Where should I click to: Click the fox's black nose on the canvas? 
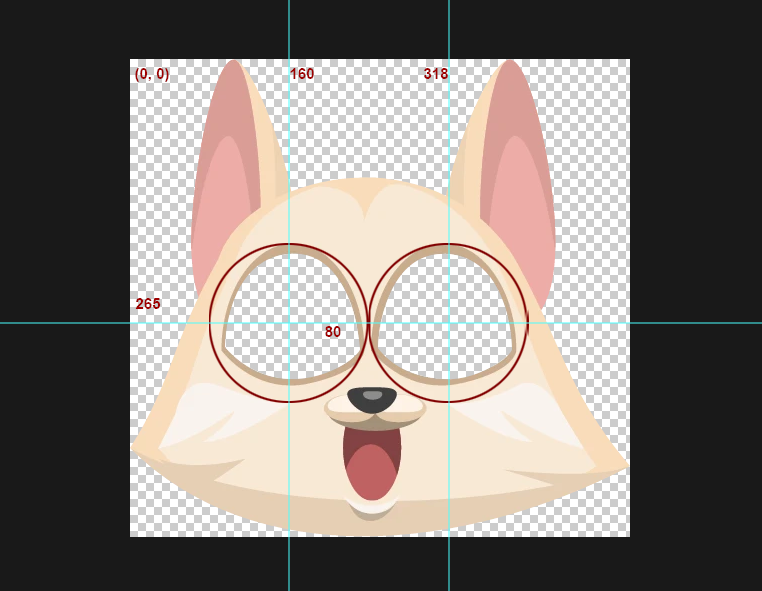coord(372,400)
